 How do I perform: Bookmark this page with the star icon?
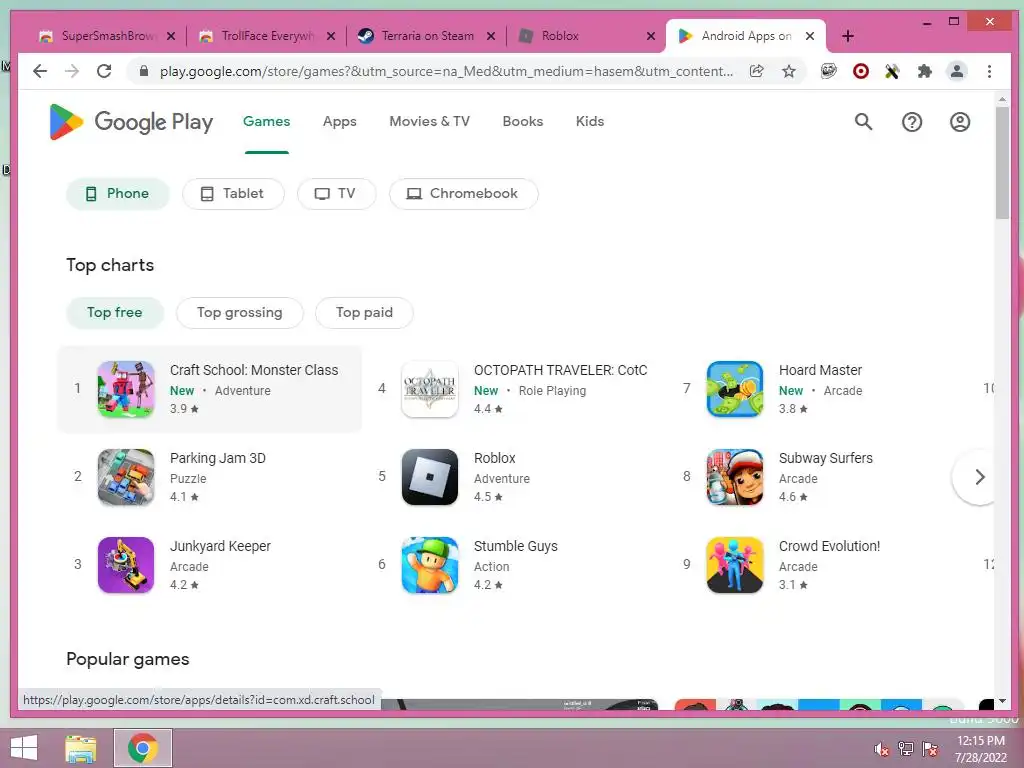pos(789,71)
